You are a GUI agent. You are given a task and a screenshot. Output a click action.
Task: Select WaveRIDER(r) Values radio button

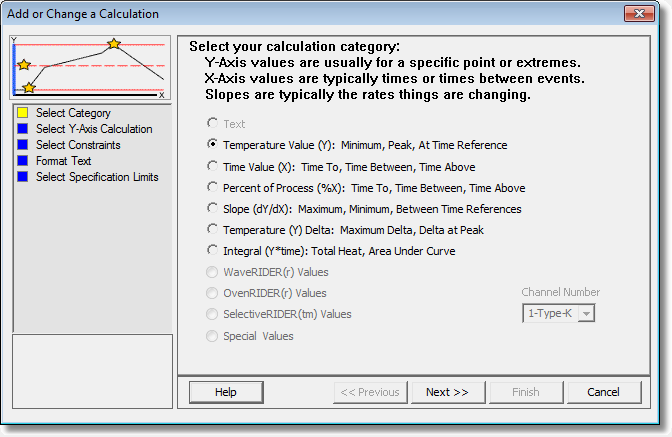point(212,272)
